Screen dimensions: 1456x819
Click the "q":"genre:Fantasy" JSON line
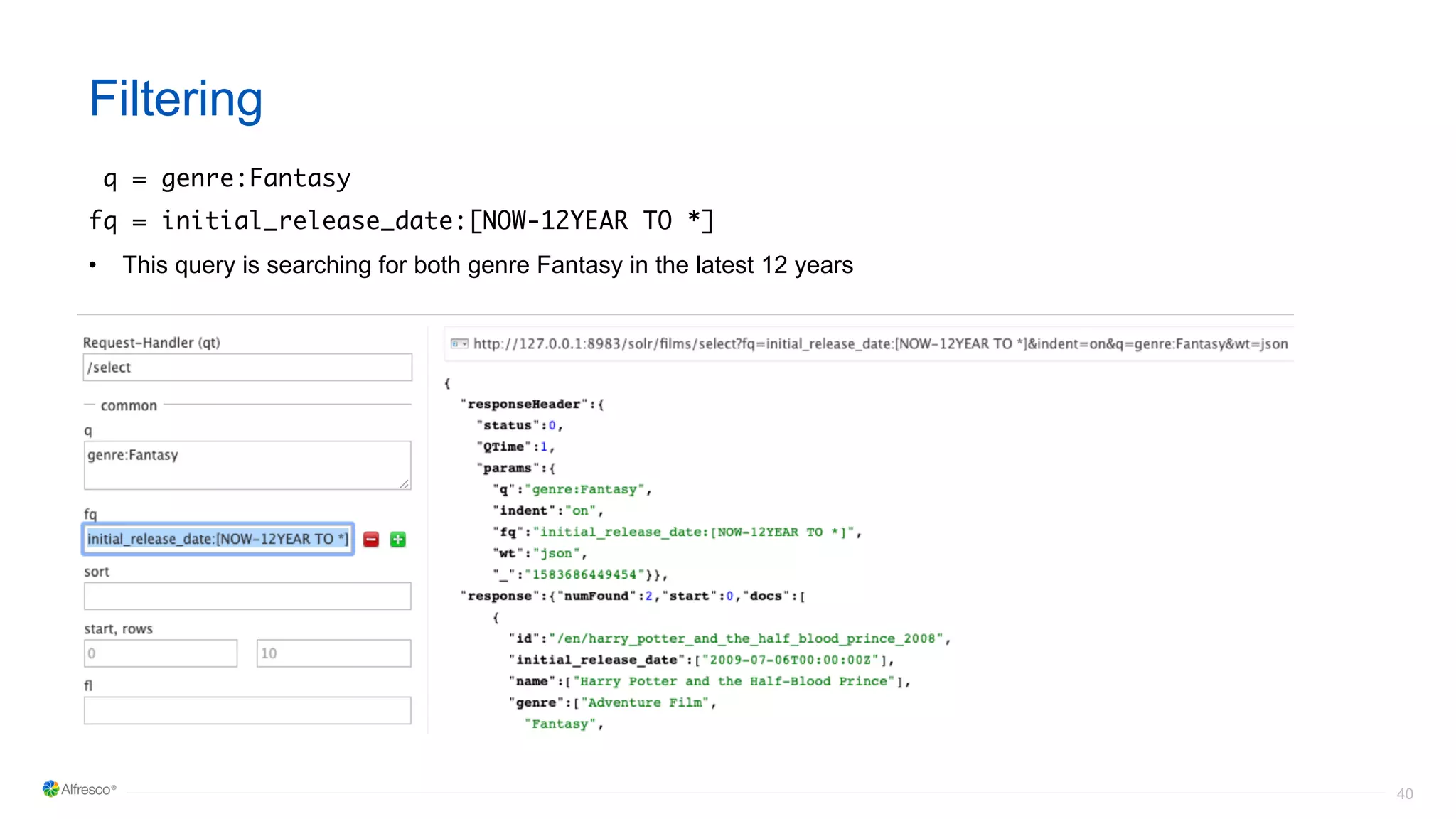click(x=572, y=489)
